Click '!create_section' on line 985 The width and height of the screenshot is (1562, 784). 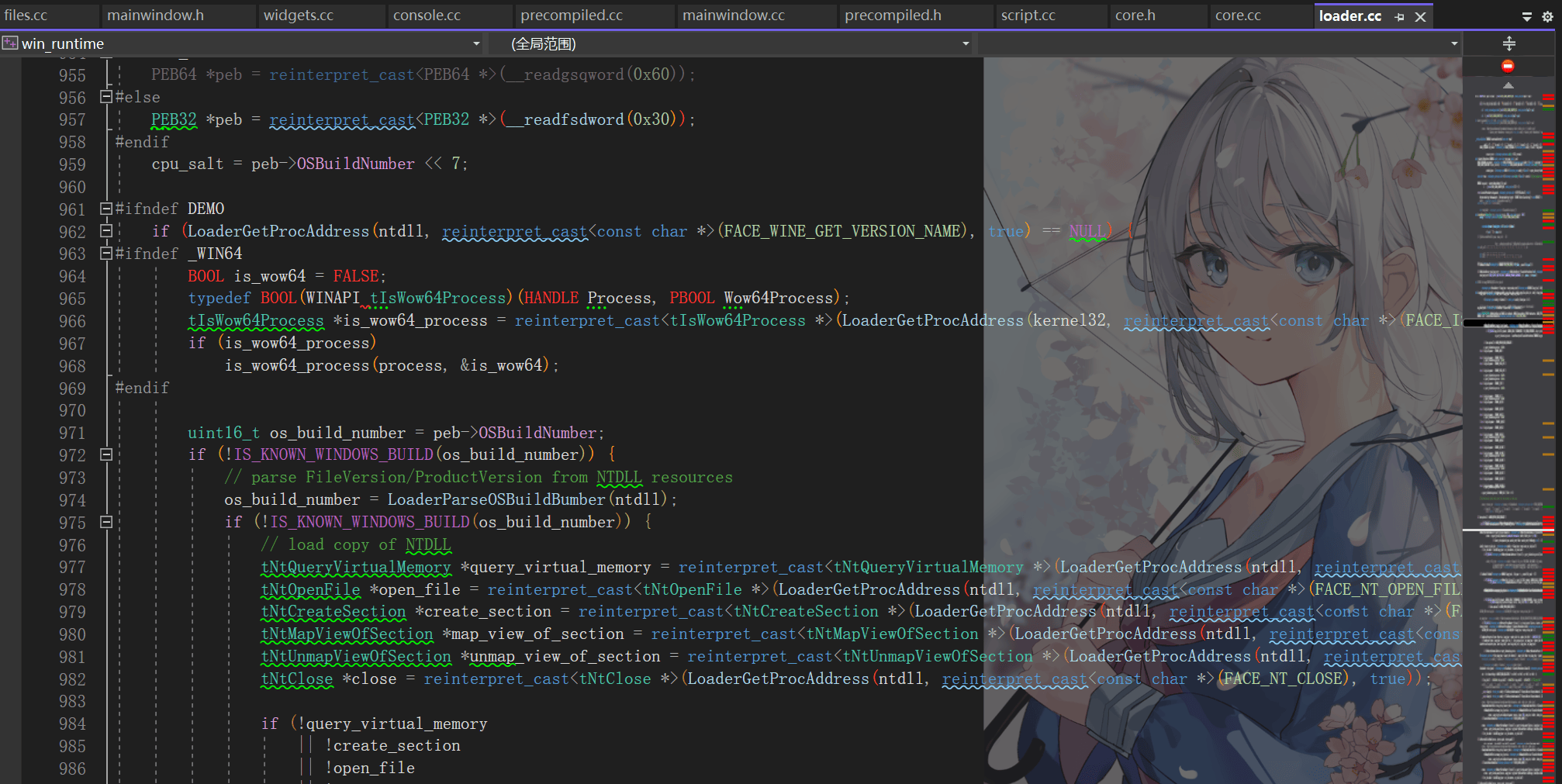392,745
